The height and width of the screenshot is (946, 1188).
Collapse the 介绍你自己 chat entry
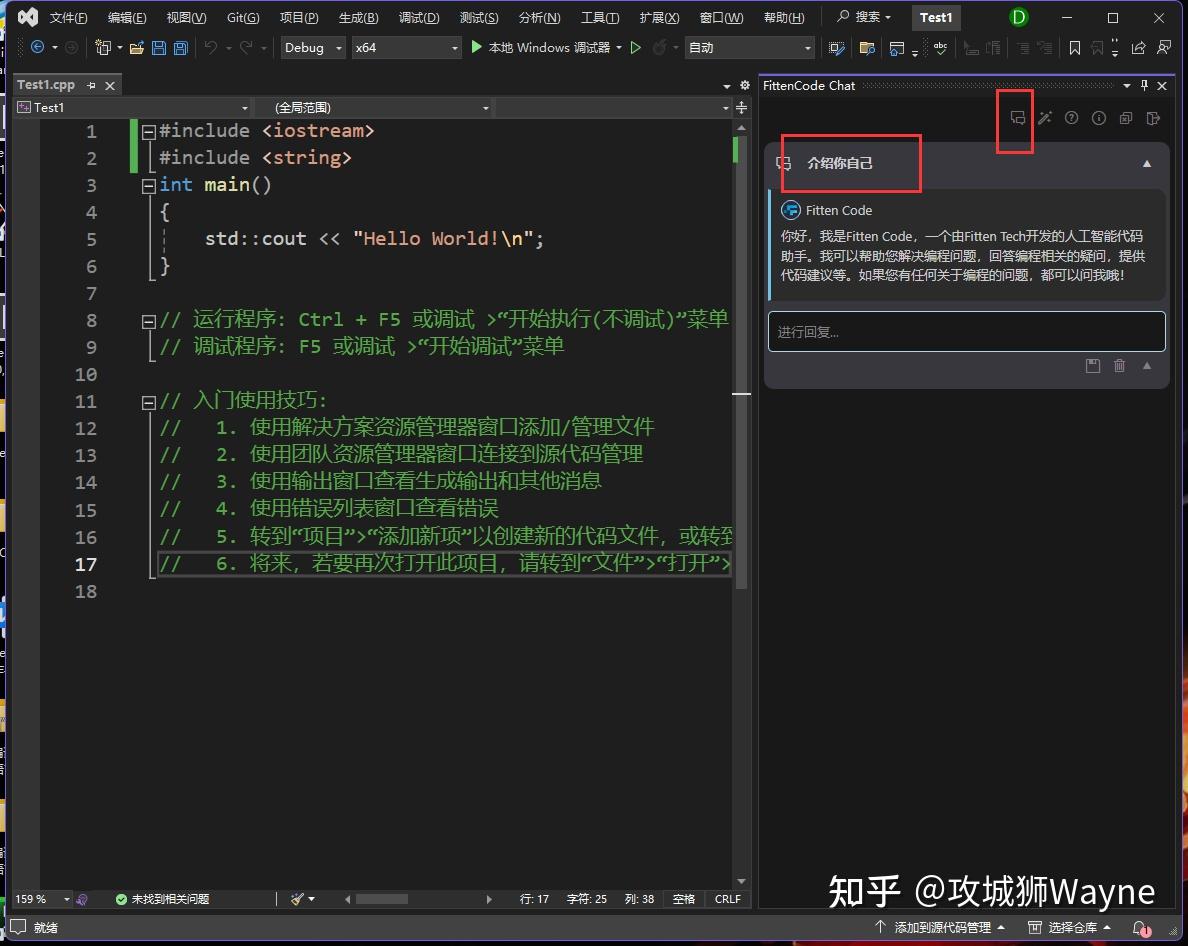[1147, 164]
